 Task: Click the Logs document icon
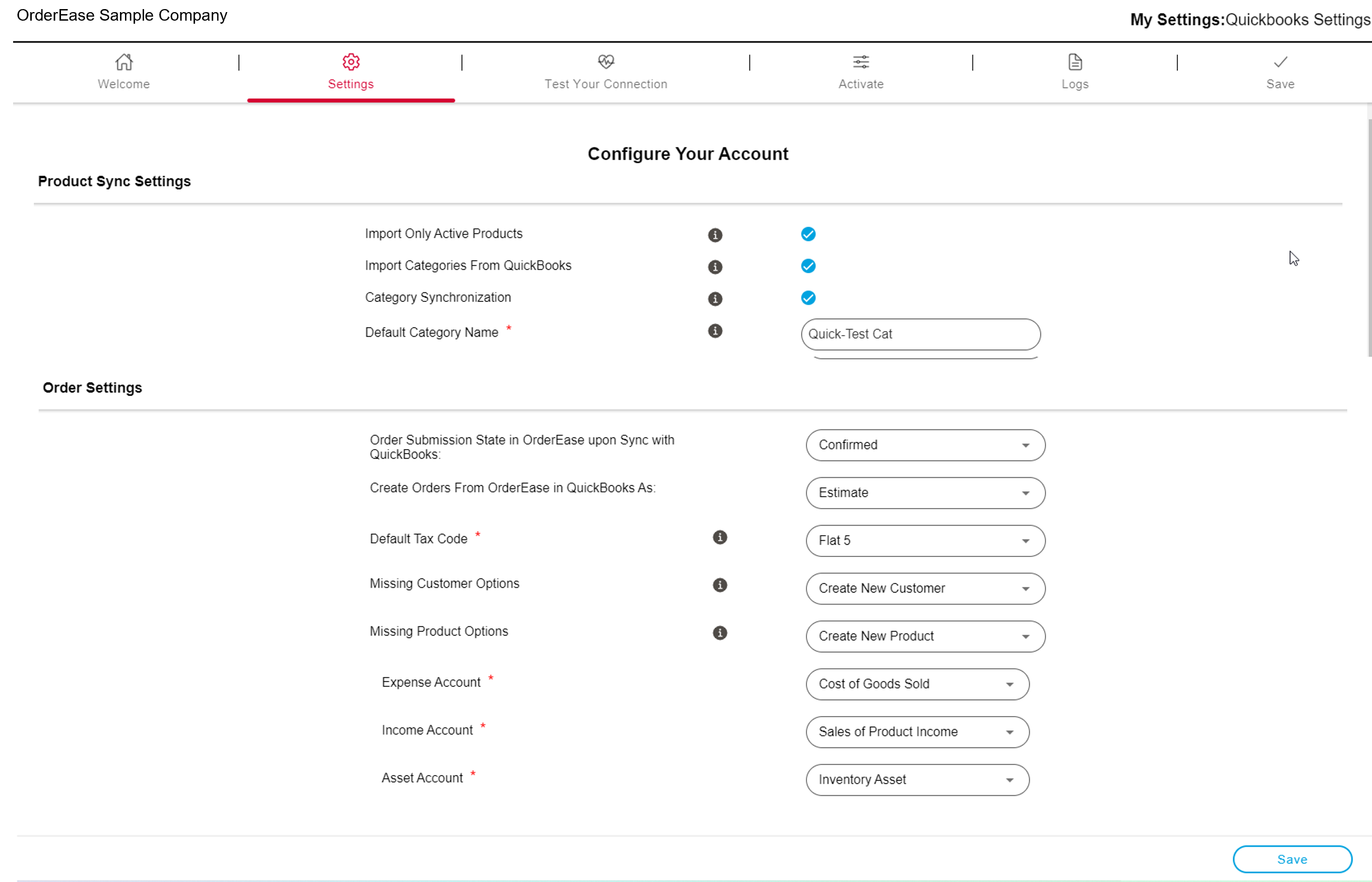point(1075,61)
